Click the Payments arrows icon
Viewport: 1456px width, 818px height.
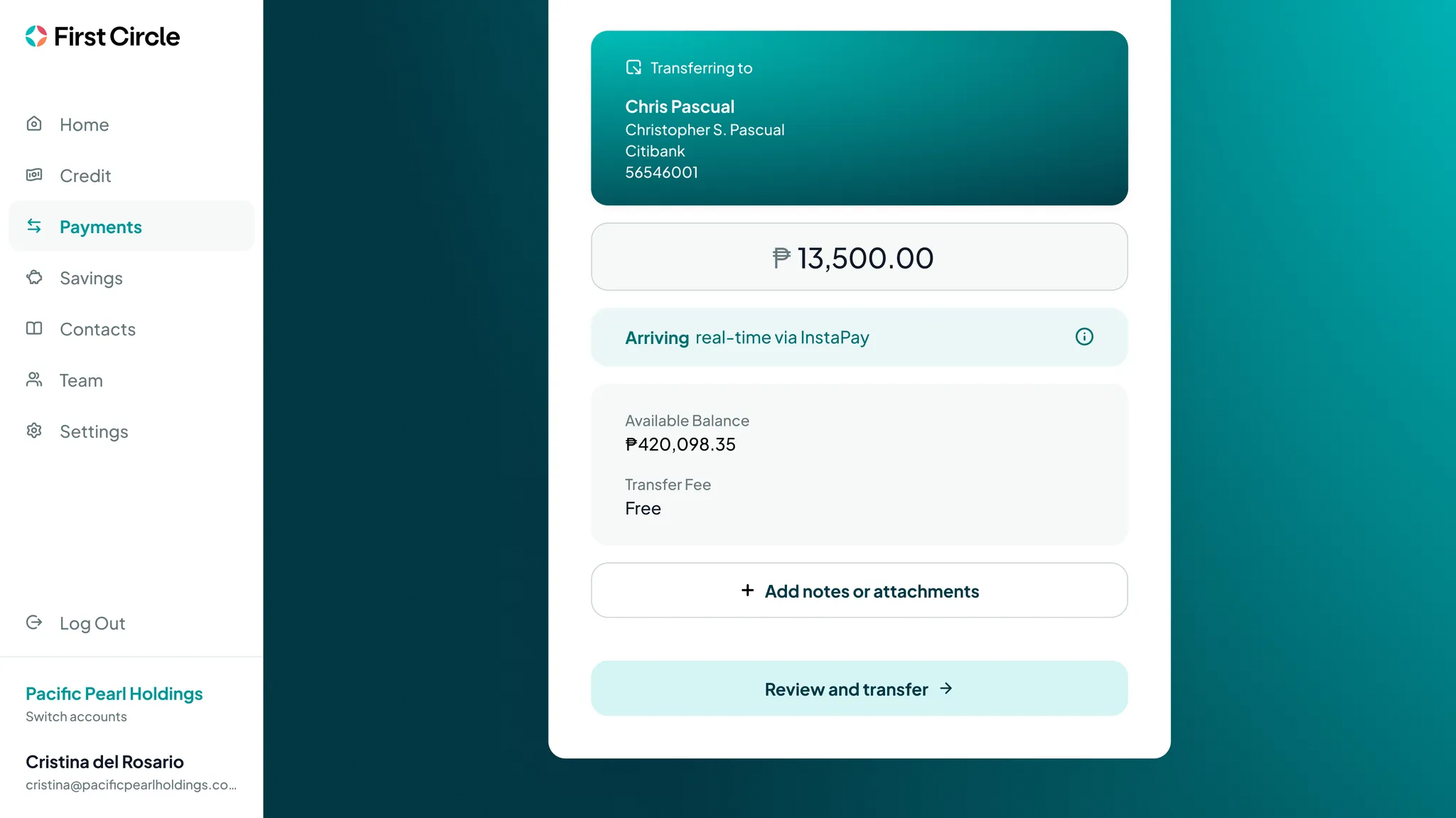click(34, 227)
